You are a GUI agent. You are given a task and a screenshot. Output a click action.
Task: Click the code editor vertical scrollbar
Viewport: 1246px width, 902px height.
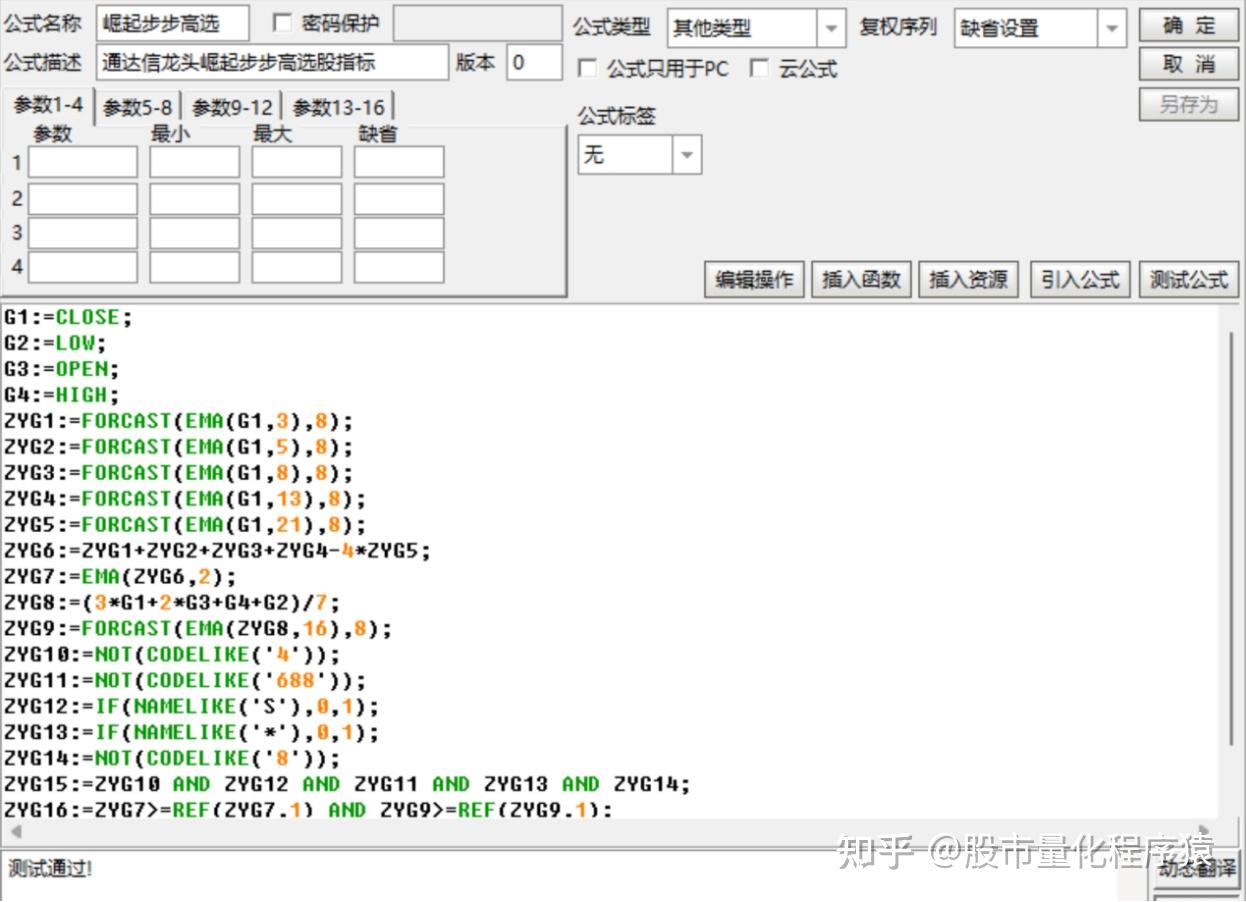coord(1231,540)
